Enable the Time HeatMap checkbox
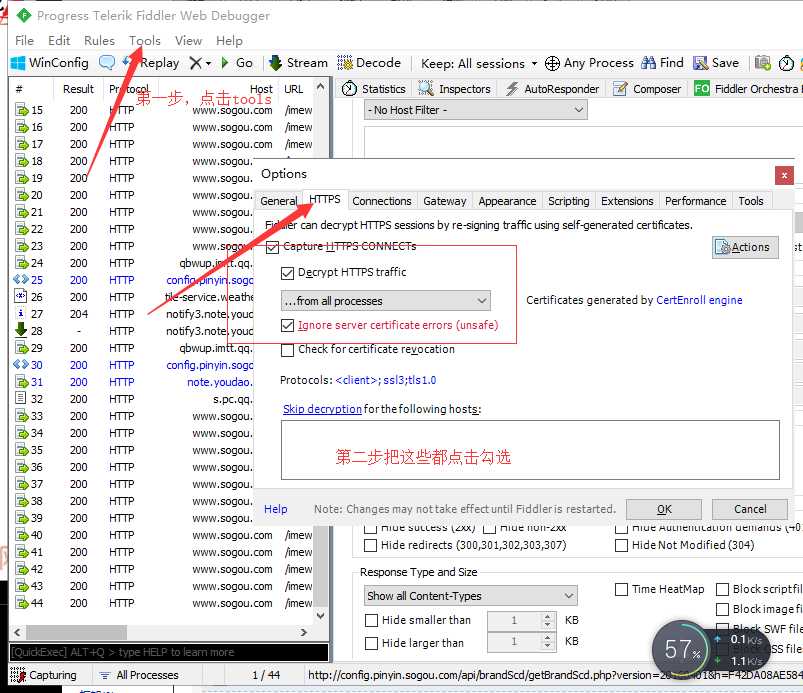The height and width of the screenshot is (693, 803). [621, 590]
